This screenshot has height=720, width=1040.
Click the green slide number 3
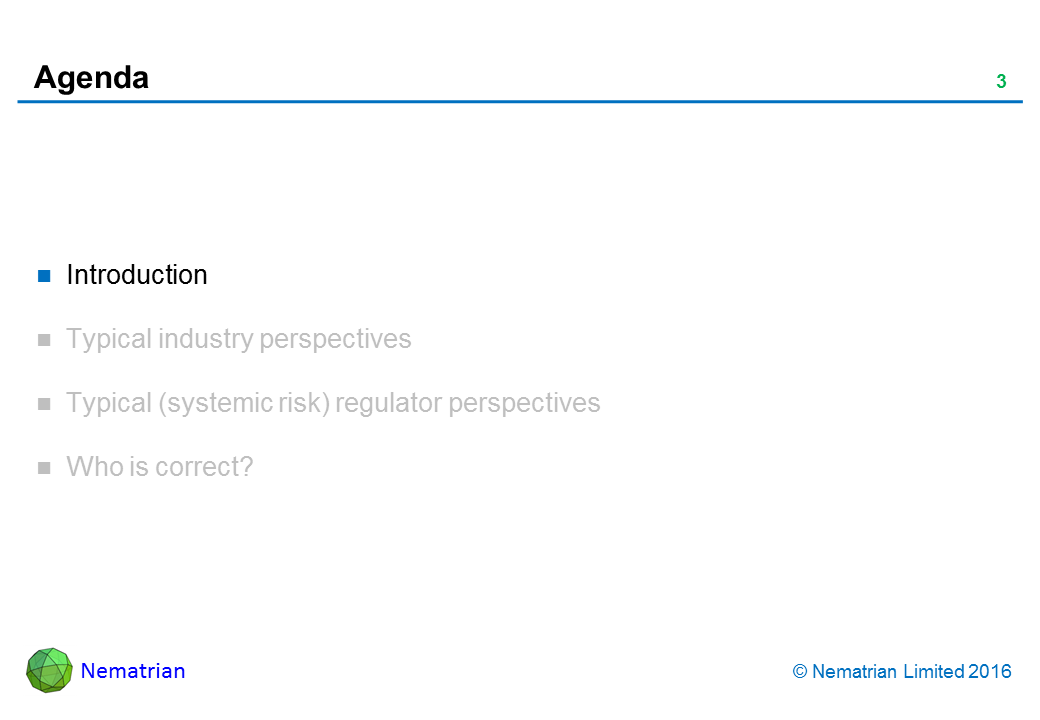[x=1001, y=82]
